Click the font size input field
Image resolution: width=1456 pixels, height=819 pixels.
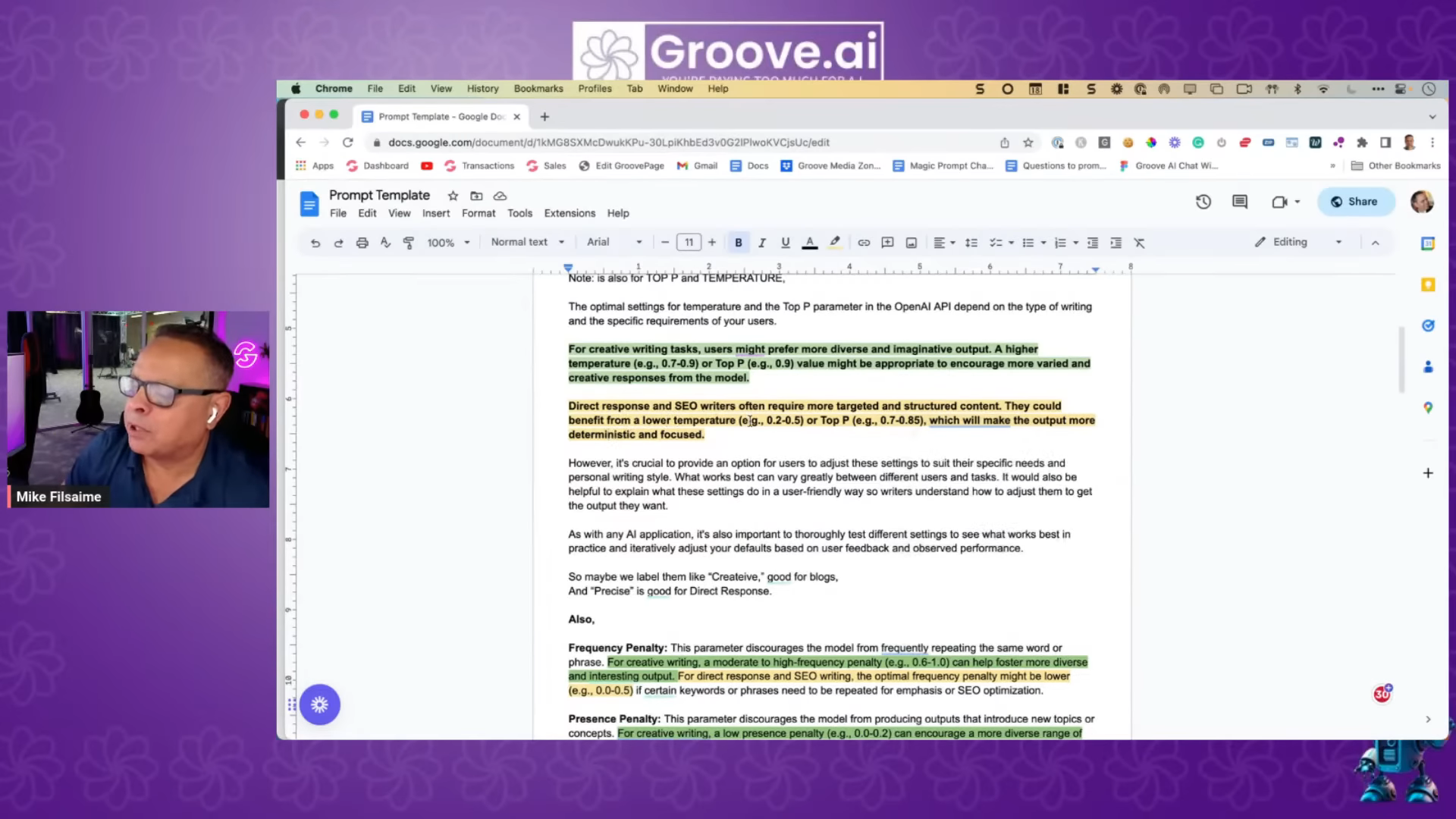point(689,243)
